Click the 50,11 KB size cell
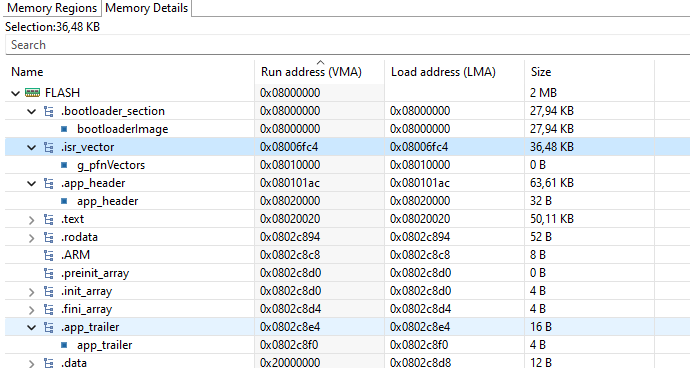 pos(552,219)
